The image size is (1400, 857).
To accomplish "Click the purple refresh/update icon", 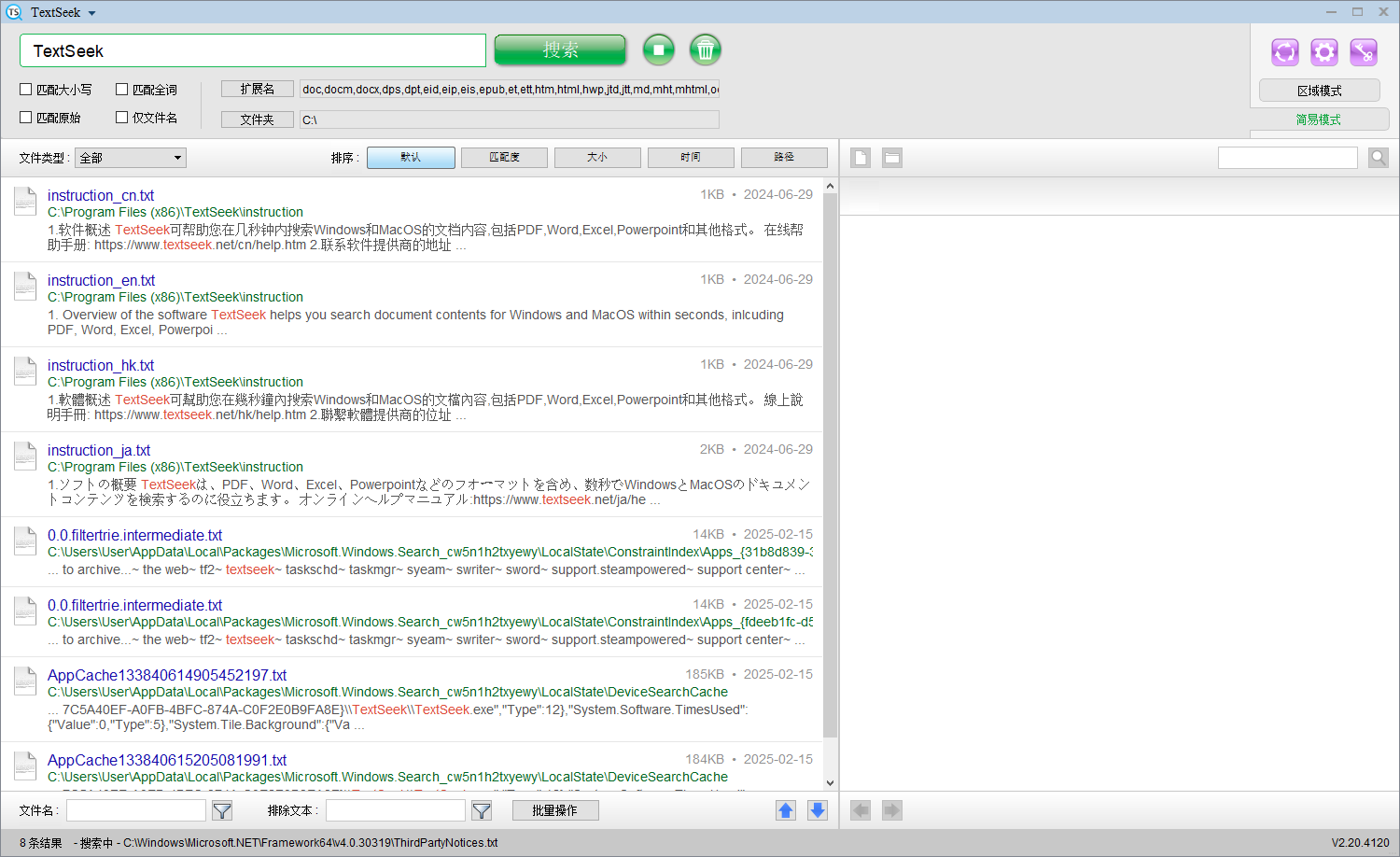I will click(x=1284, y=53).
